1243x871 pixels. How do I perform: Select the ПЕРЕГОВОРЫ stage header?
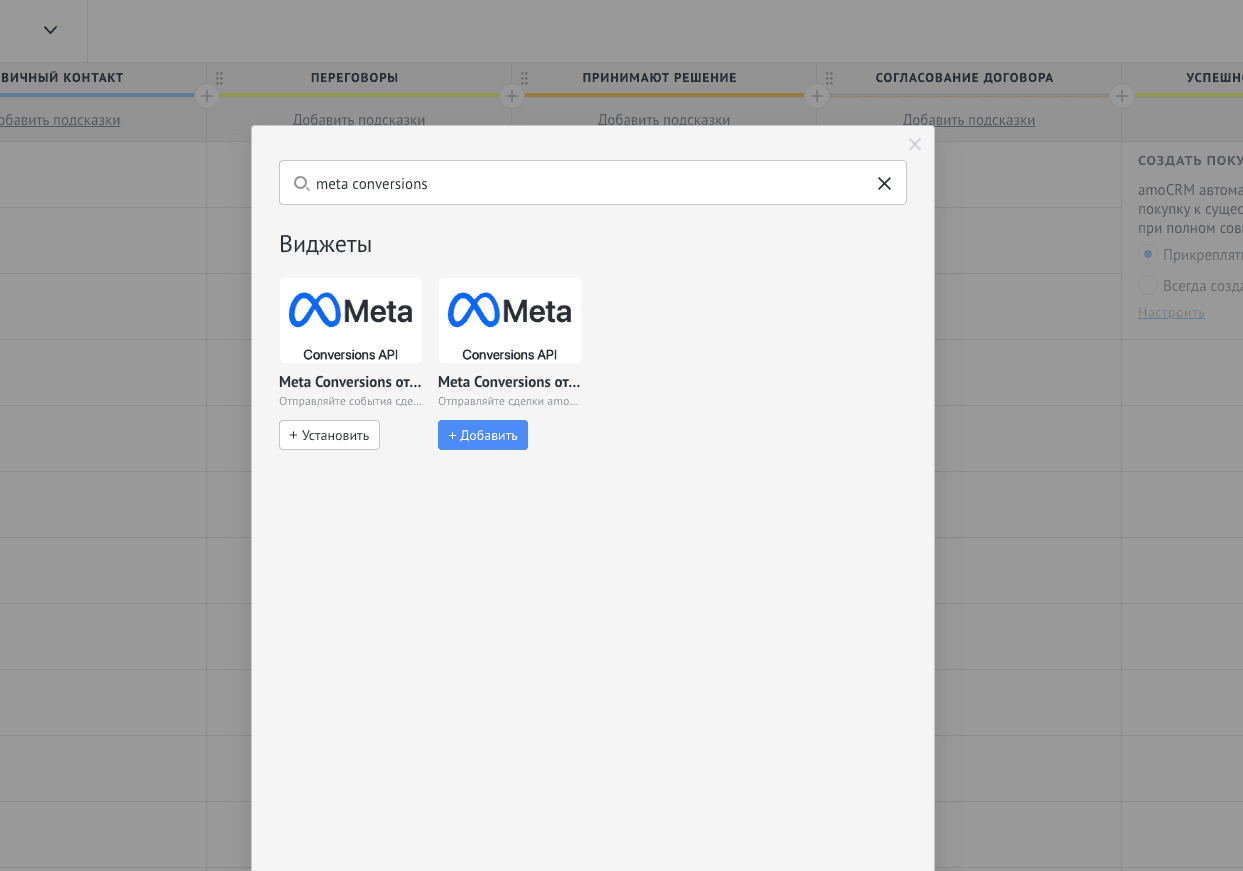[354, 77]
